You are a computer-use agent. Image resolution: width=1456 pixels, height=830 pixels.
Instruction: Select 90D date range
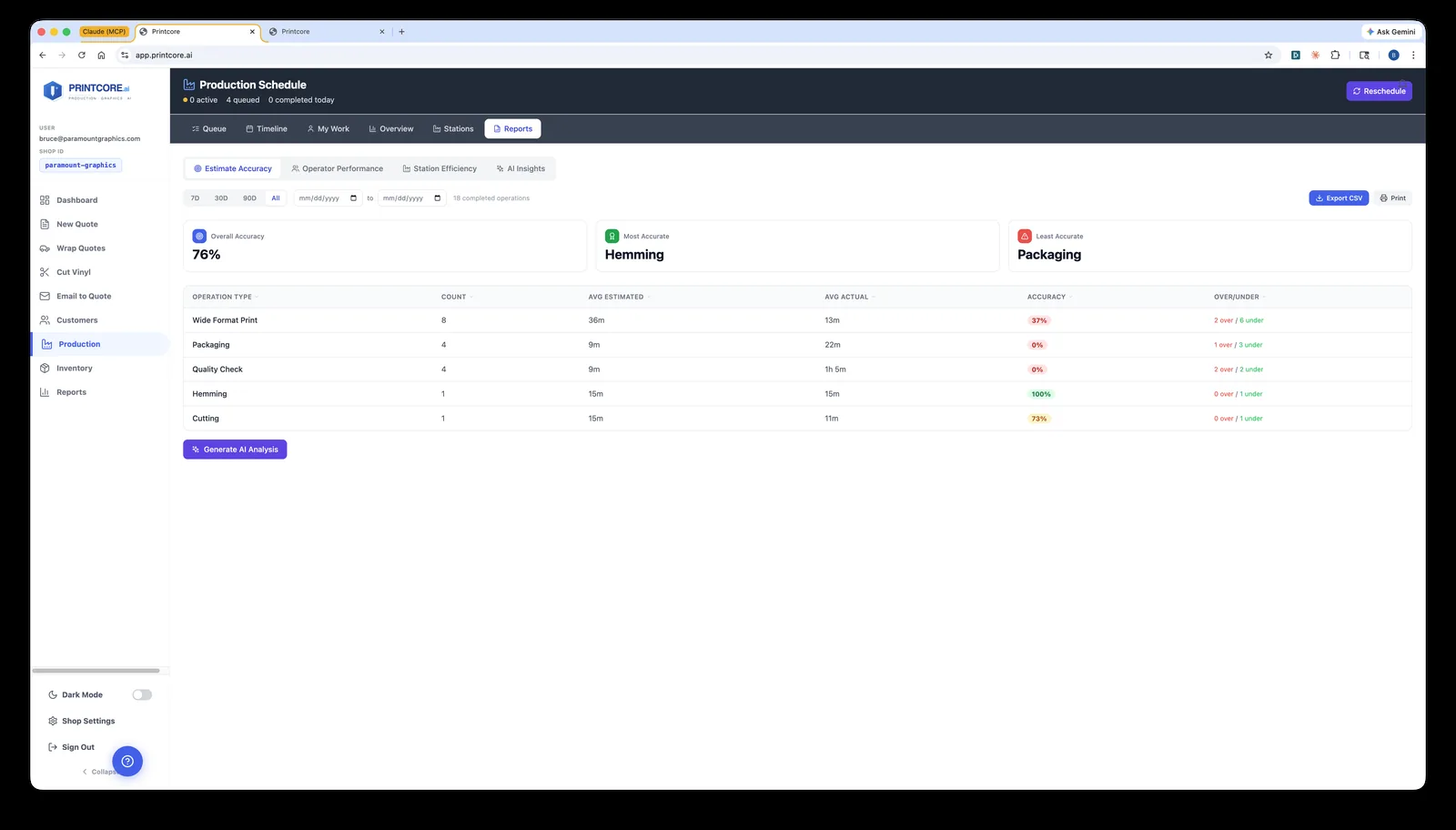[249, 198]
